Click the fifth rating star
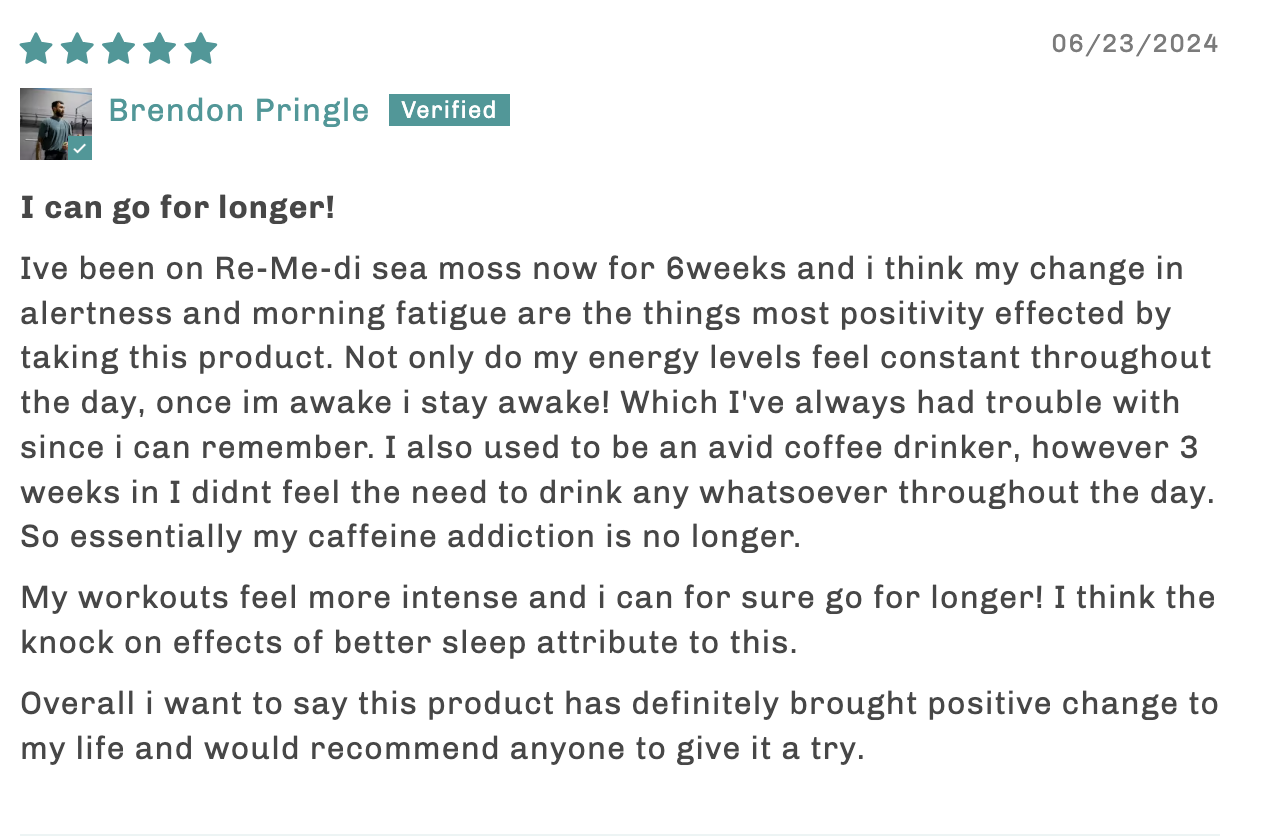1286x840 pixels. [200, 48]
